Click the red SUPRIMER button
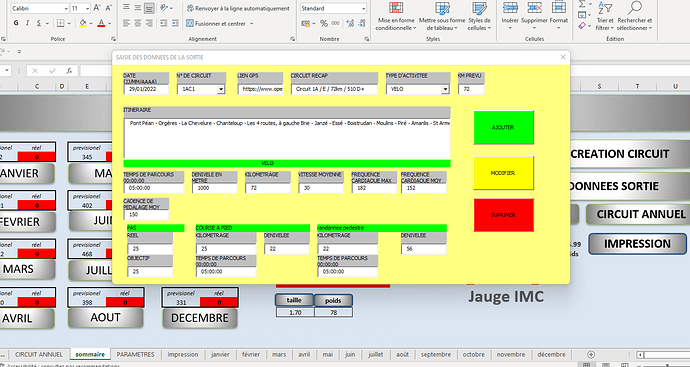Image resolution: width=690 pixels, height=367 pixels. pos(503,215)
